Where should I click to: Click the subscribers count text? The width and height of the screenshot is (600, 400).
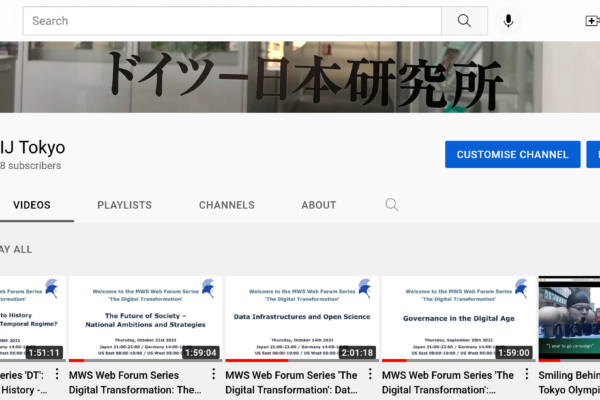tap(31, 166)
